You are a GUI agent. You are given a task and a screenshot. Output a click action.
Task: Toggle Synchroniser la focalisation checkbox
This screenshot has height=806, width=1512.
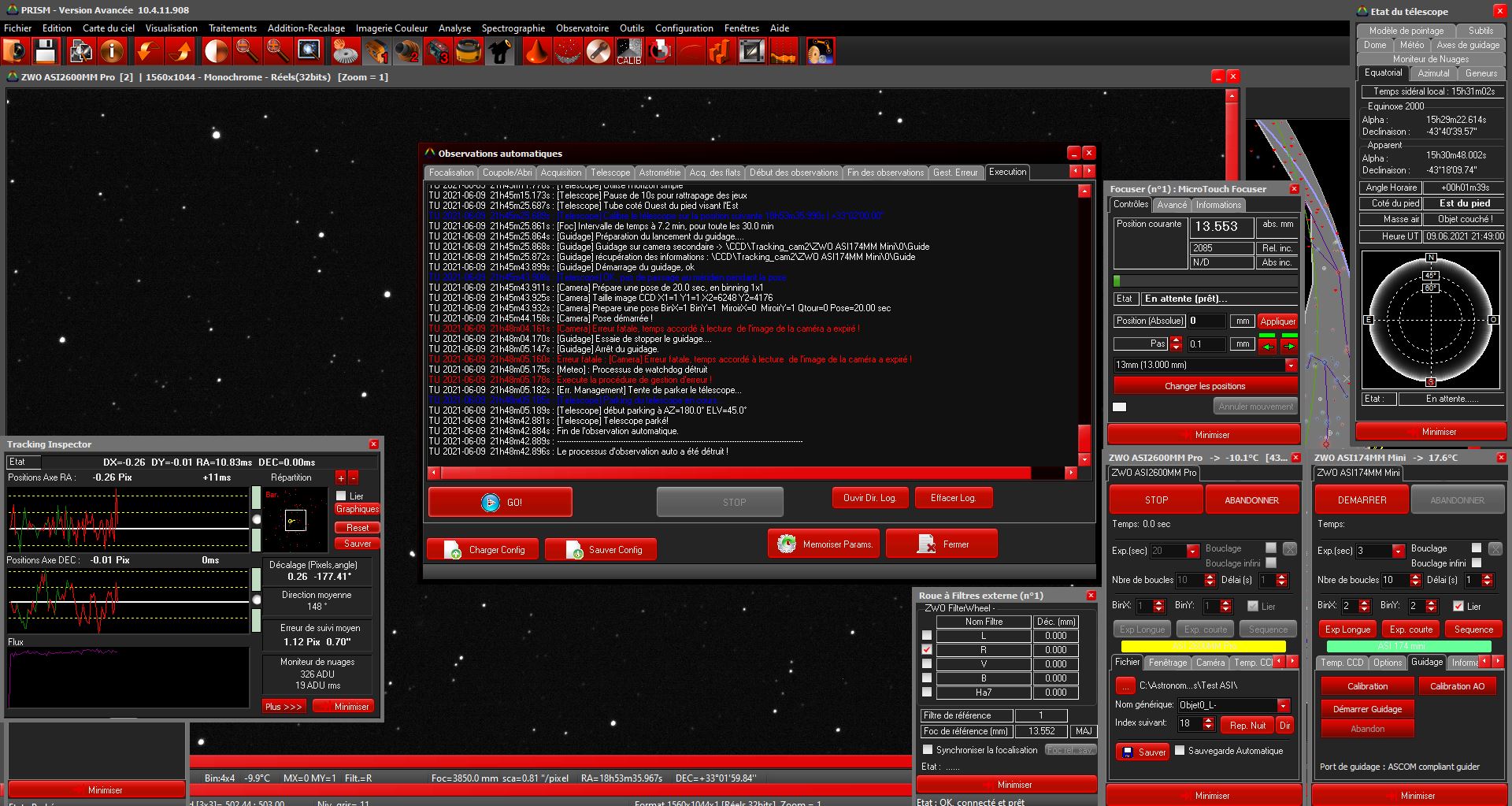click(928, 750)
